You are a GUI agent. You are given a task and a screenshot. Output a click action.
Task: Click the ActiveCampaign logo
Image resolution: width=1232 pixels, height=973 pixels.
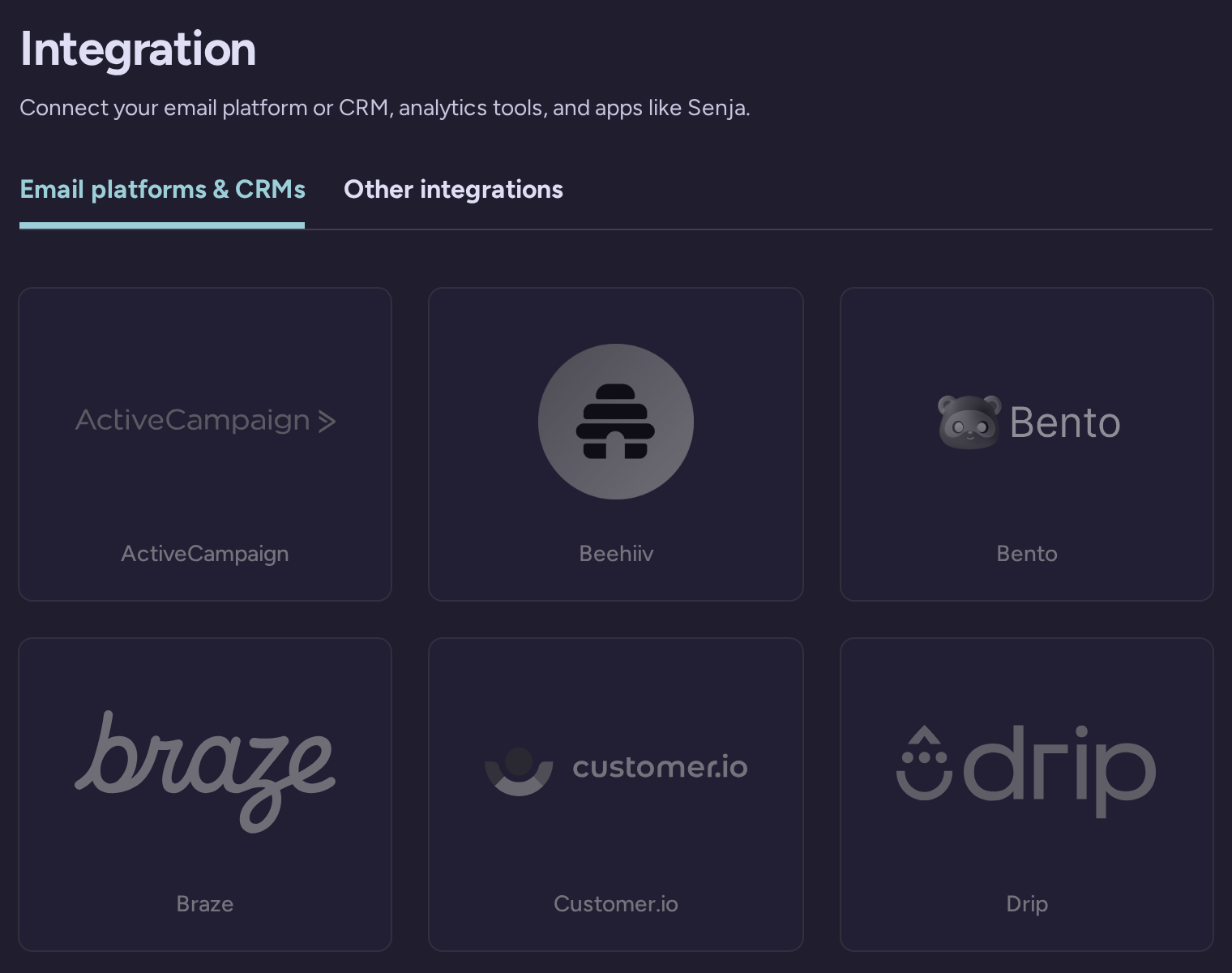205,420
